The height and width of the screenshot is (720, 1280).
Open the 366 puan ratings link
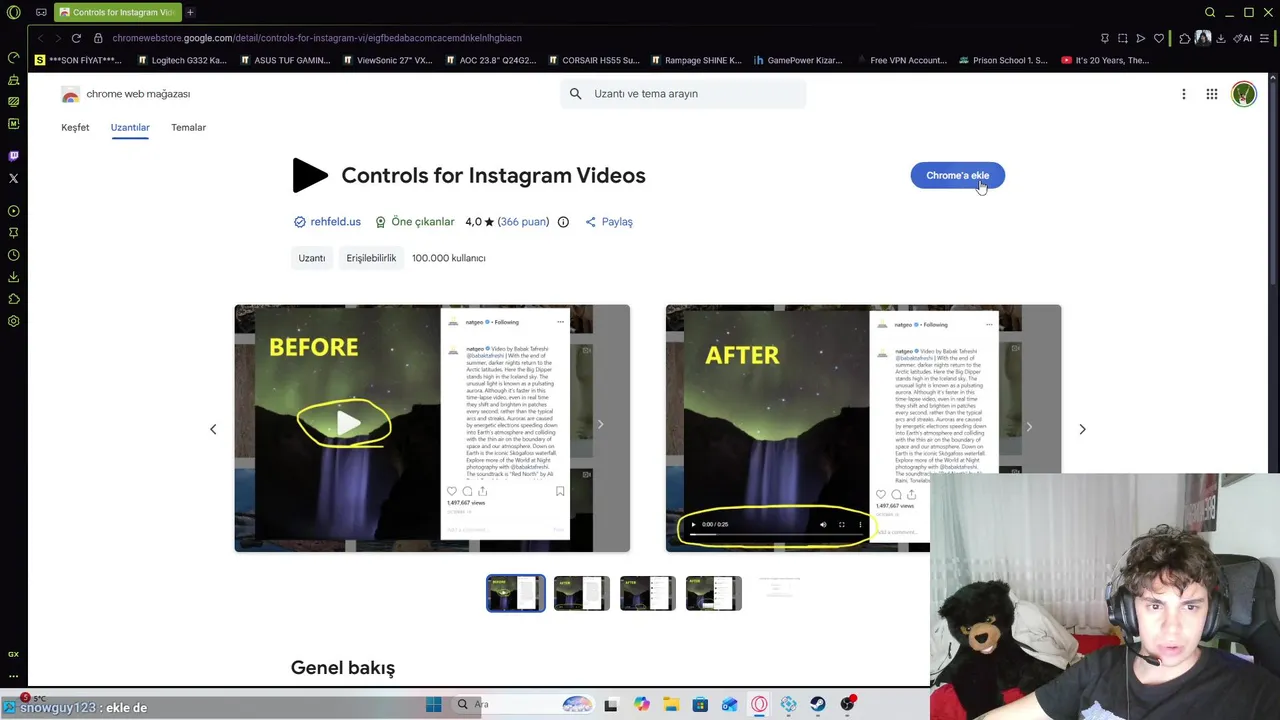click(523, 222)
